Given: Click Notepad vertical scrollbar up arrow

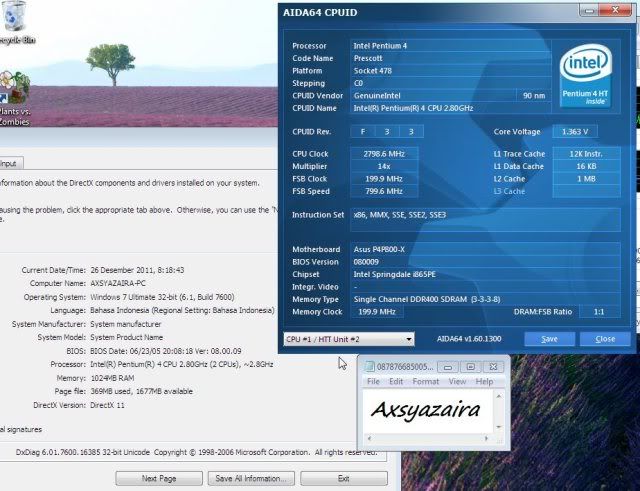Looking at the screenshot, I should click(499, 396).
